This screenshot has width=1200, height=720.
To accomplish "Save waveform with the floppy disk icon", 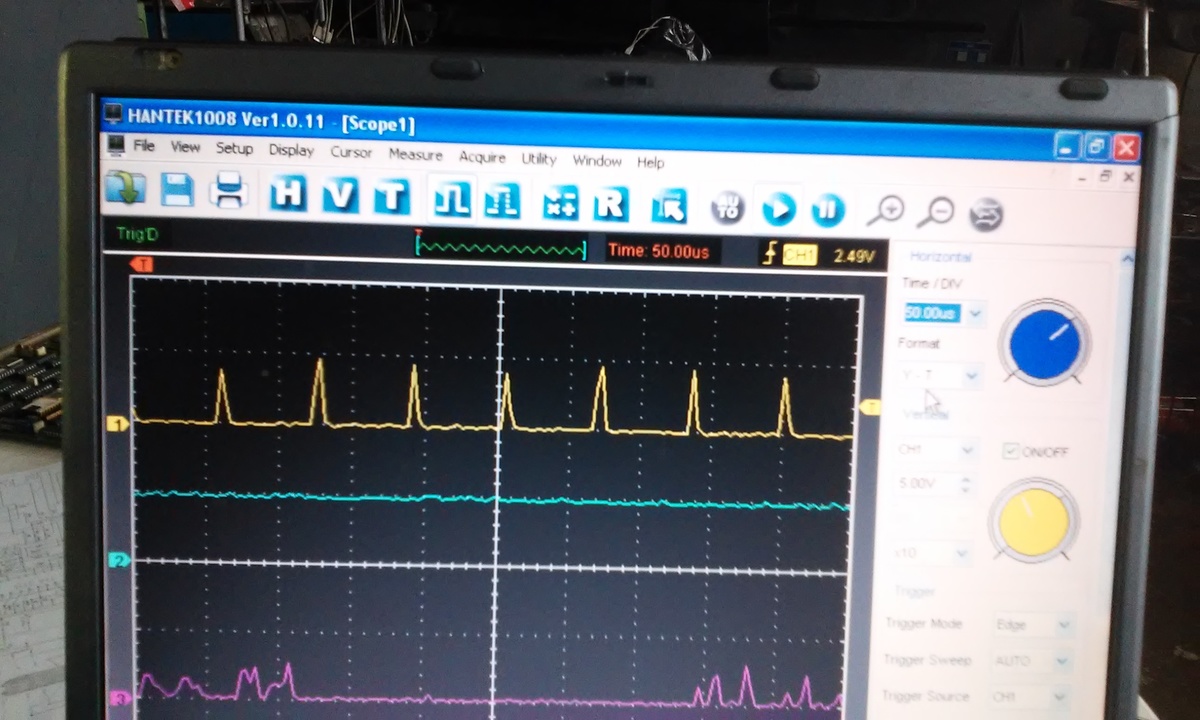I will pyautogui.click(x=177, y=188).
